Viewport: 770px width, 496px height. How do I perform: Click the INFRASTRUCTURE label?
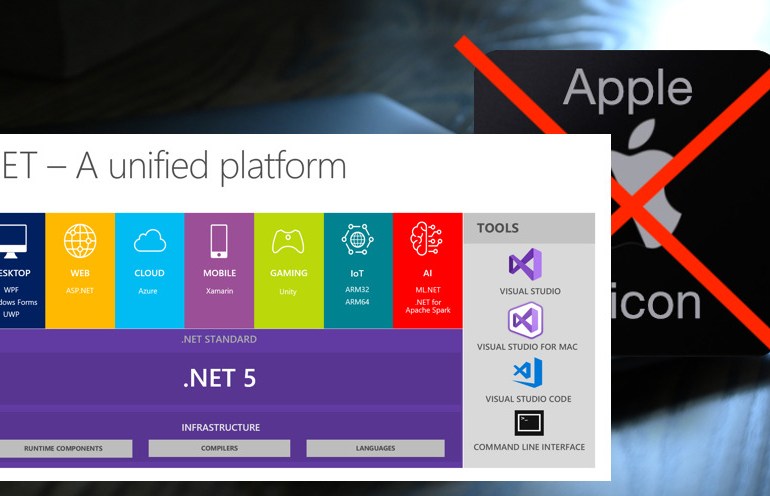coord(220,427)
